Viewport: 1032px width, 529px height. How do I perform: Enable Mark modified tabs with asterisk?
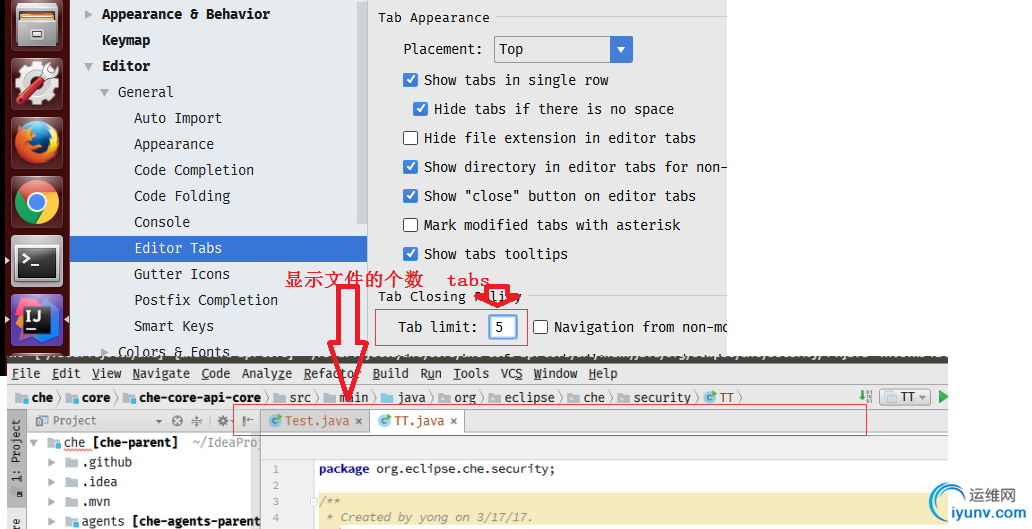[410, 224]
